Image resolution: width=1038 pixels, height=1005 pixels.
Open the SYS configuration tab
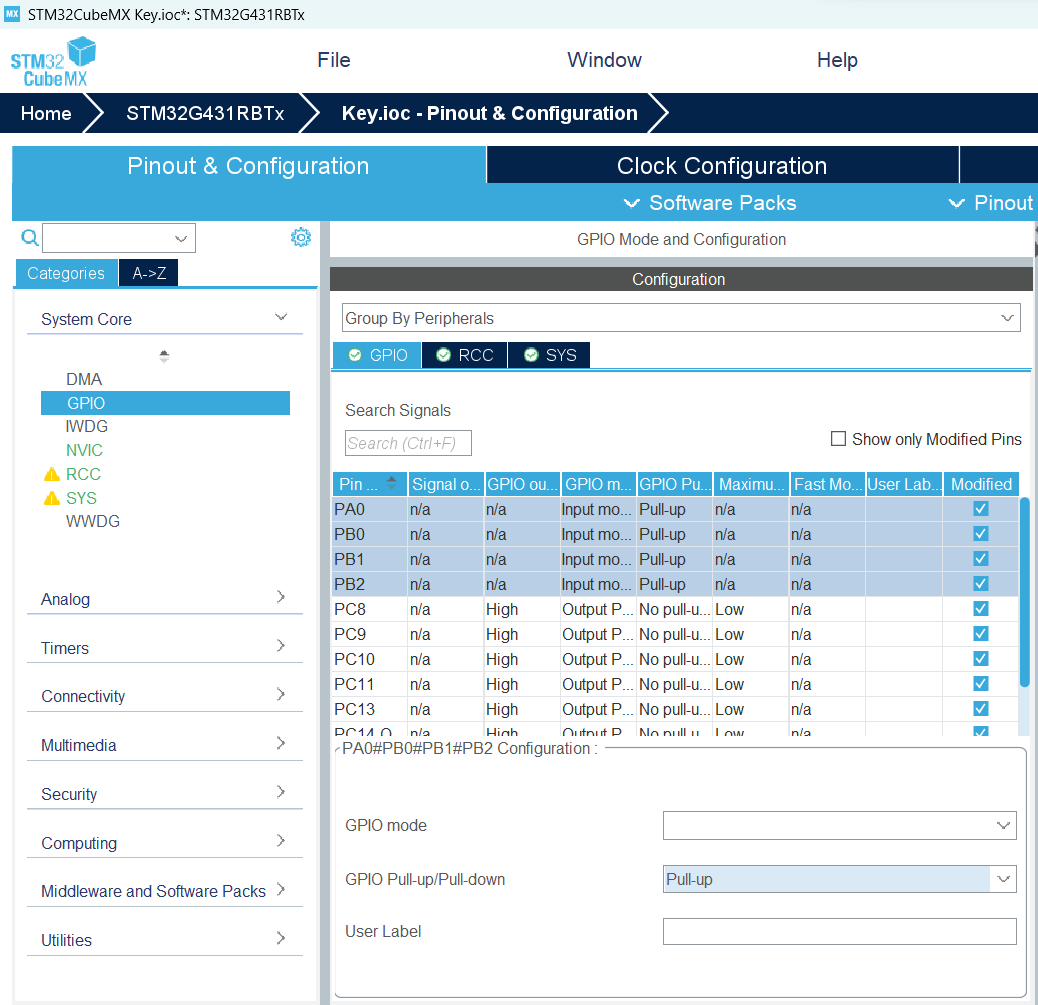click(x=549, y=355)
